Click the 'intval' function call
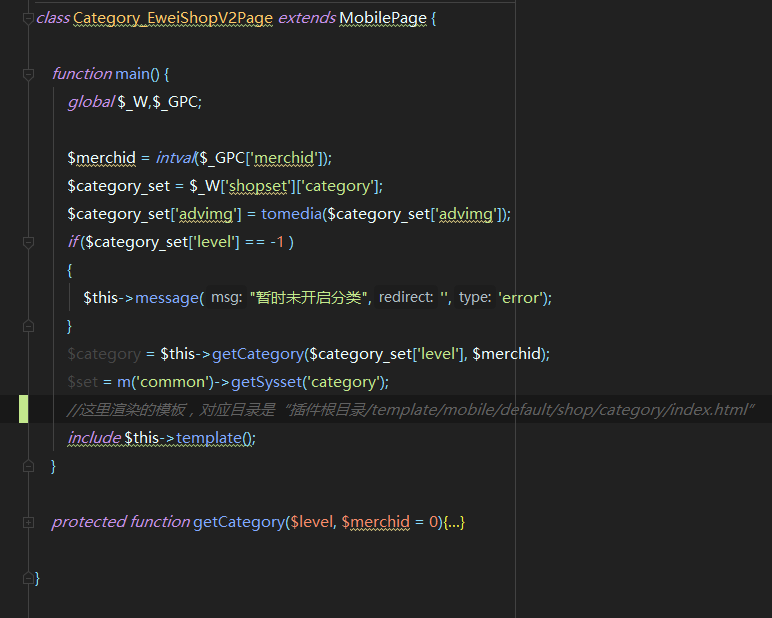This screenshot has width=772, height=618. click(176, 158)
